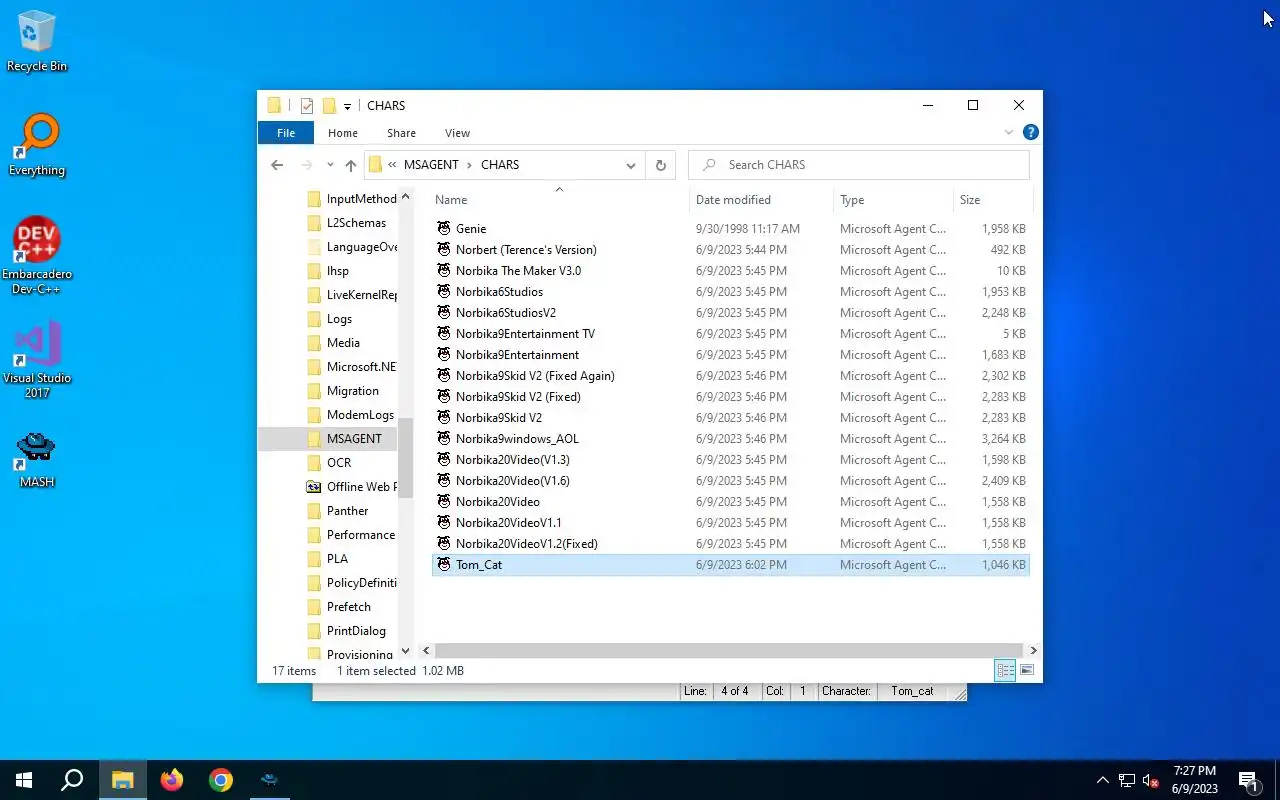Click the Tom_Cat agent file icon
1280x800 pixels.
(x=444, y=564)
